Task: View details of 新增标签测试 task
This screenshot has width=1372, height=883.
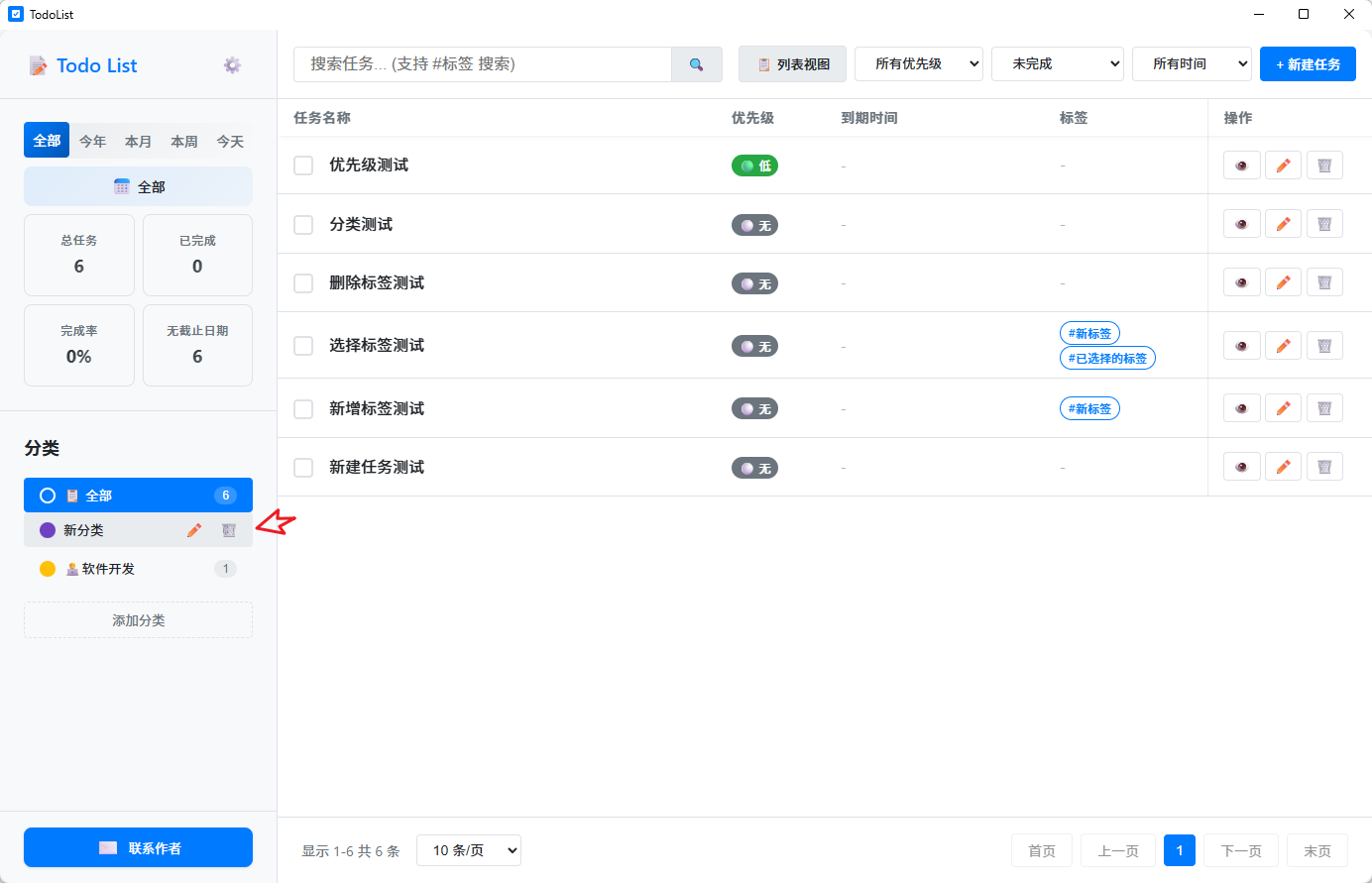Action: 1241,408
